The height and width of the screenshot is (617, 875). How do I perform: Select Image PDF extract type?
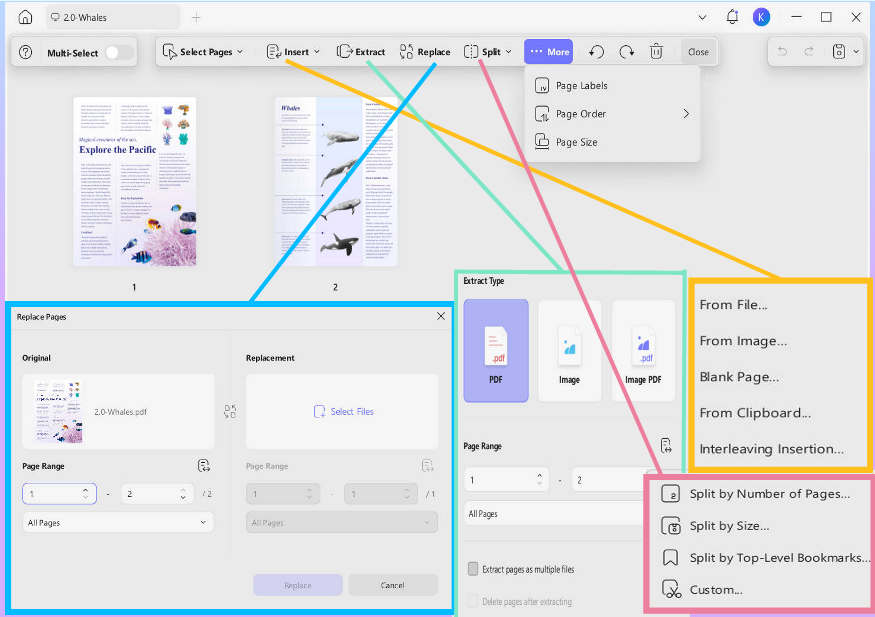[643, 350]
